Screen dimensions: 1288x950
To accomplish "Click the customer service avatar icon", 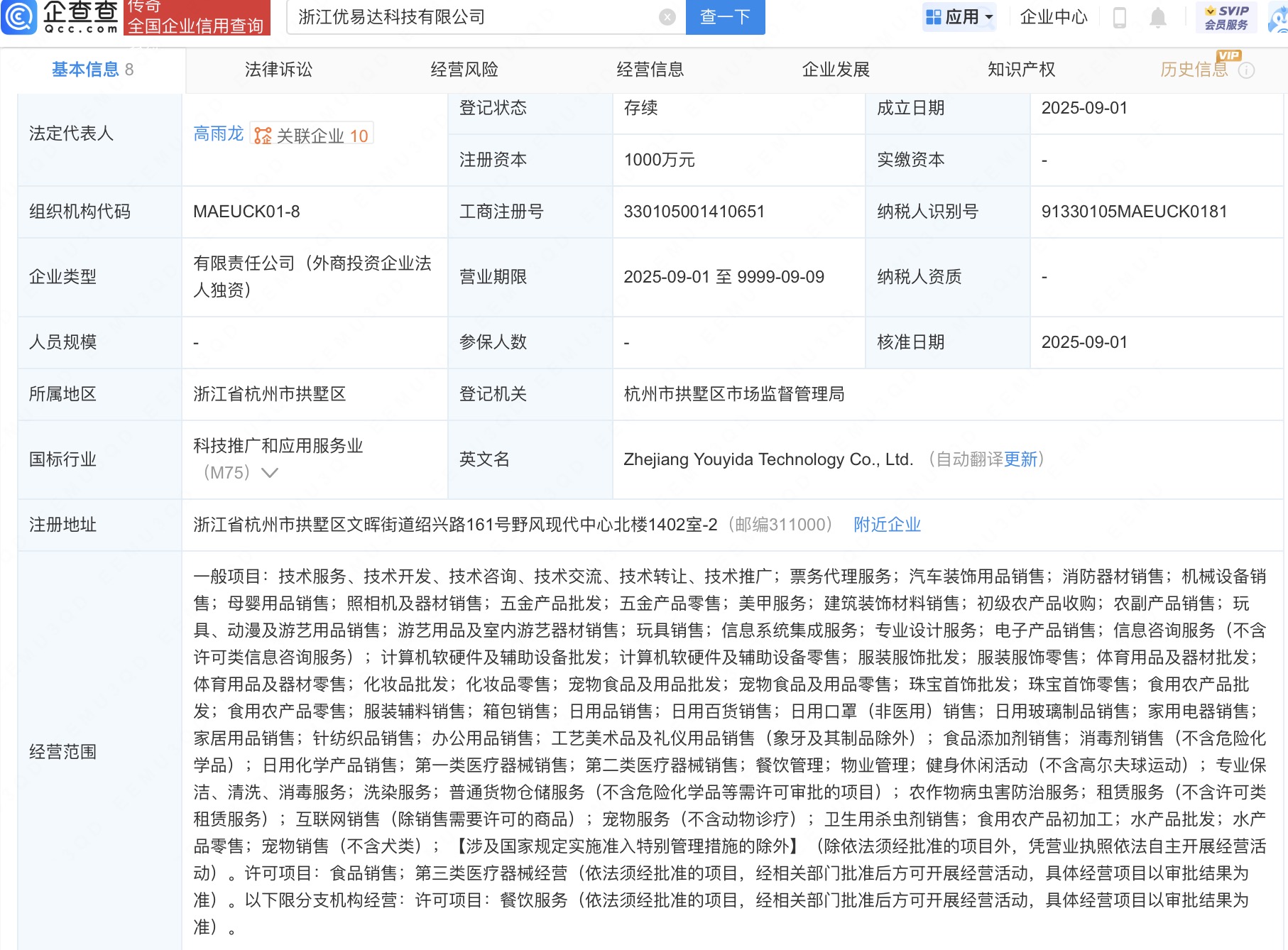I will (x=1278, y=17).
